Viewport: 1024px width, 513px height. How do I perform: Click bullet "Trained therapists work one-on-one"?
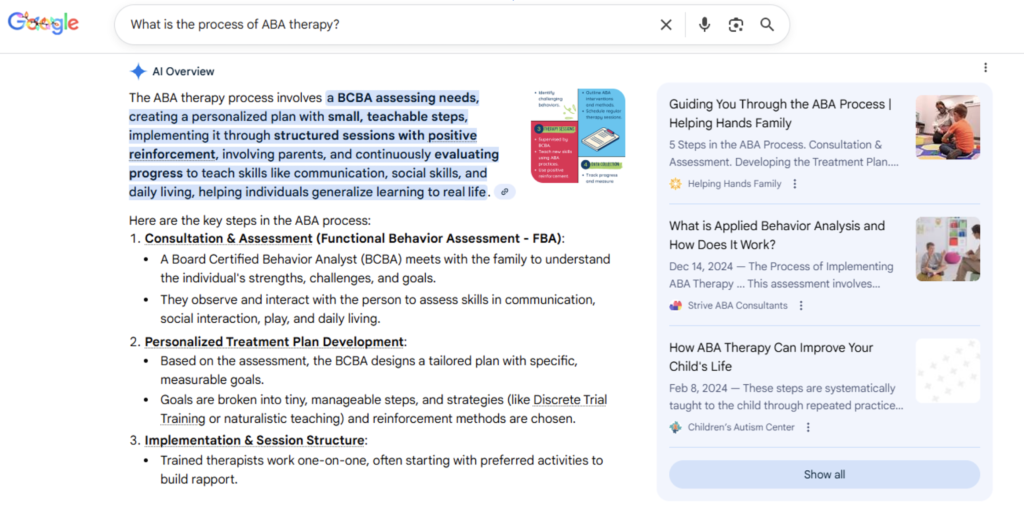[381, 470]
